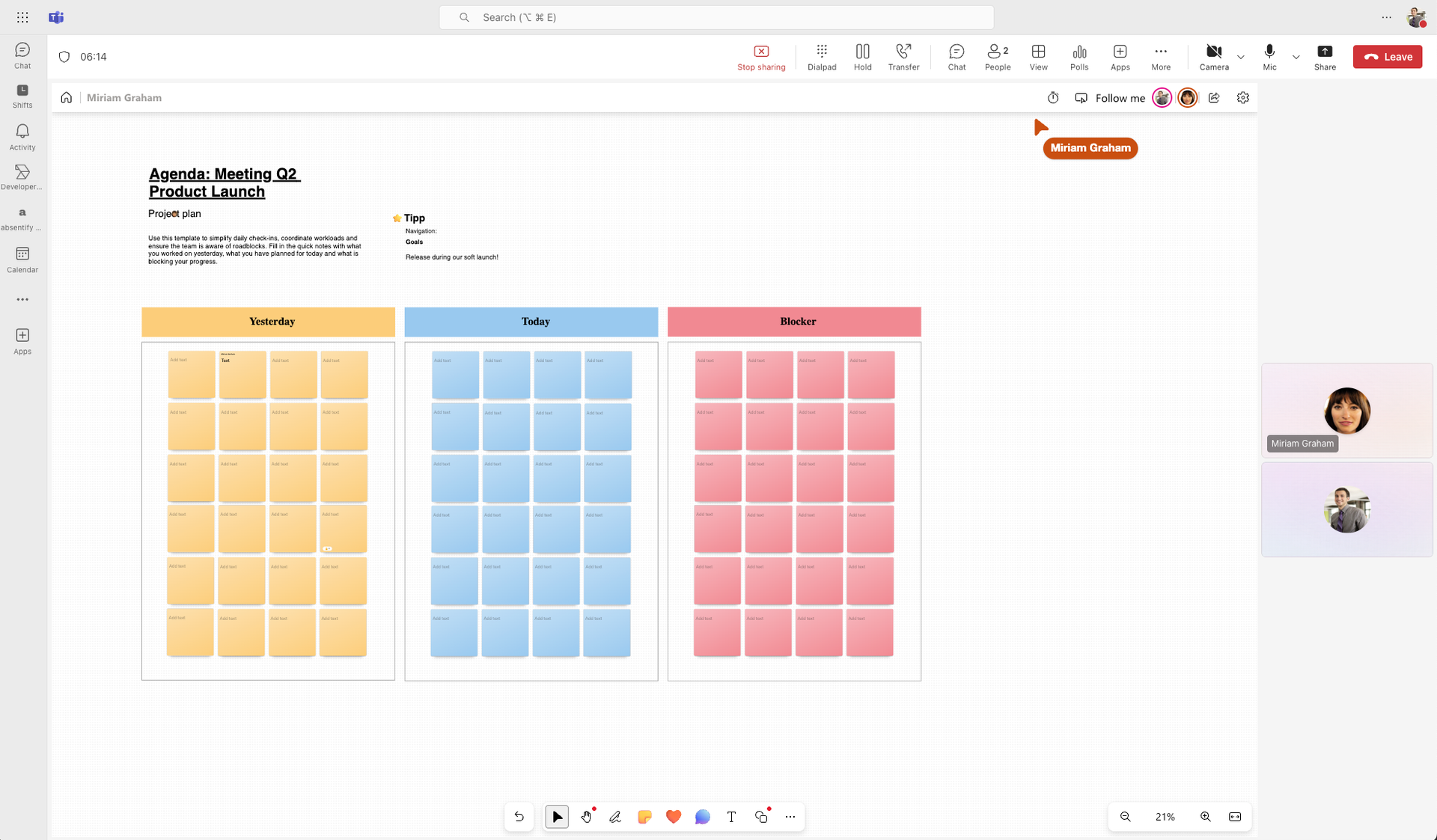Open the Calendar sidebar tab

(22, 260)
